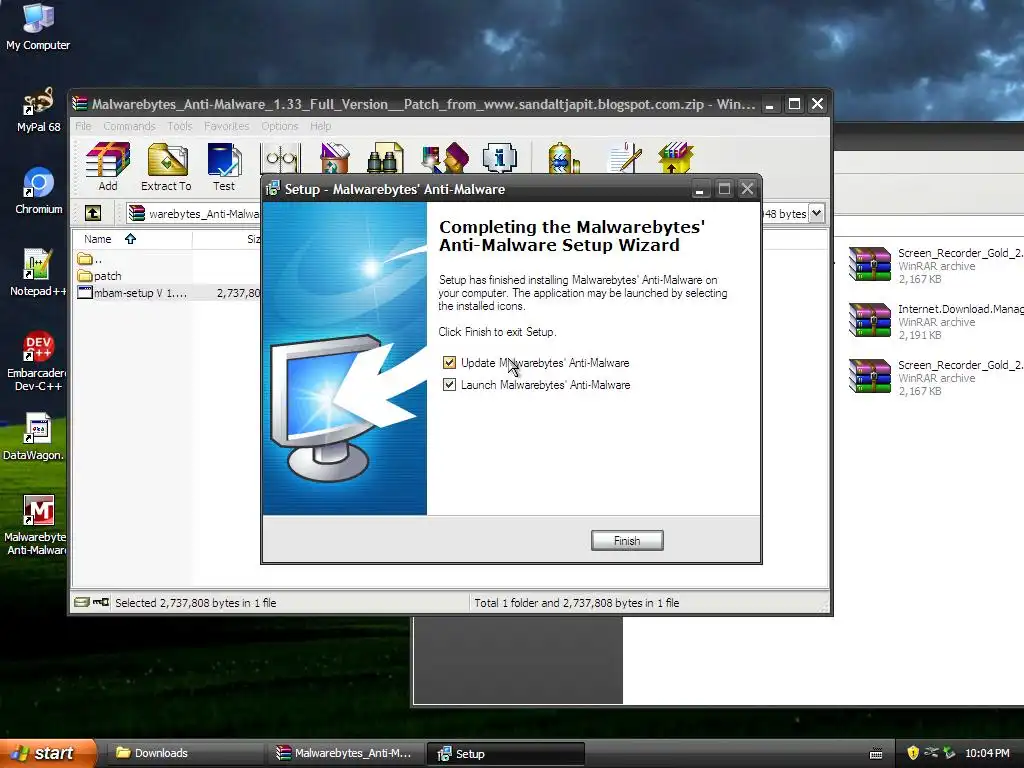Select the DataWagon desktop shortcut
The image size is (1024, 768).
36,436
